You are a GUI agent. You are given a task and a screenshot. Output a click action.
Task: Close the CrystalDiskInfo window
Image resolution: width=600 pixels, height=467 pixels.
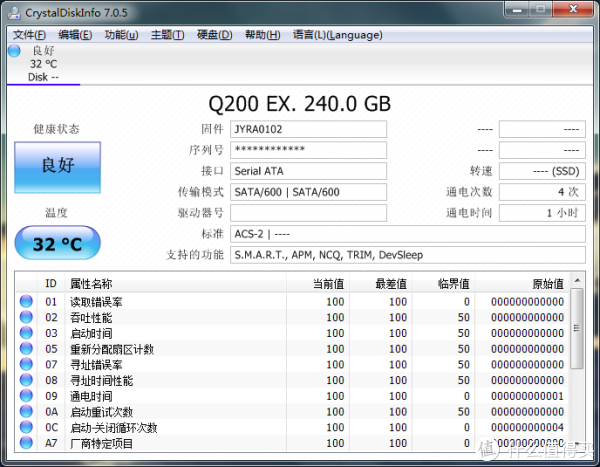(x=573, y=9)
